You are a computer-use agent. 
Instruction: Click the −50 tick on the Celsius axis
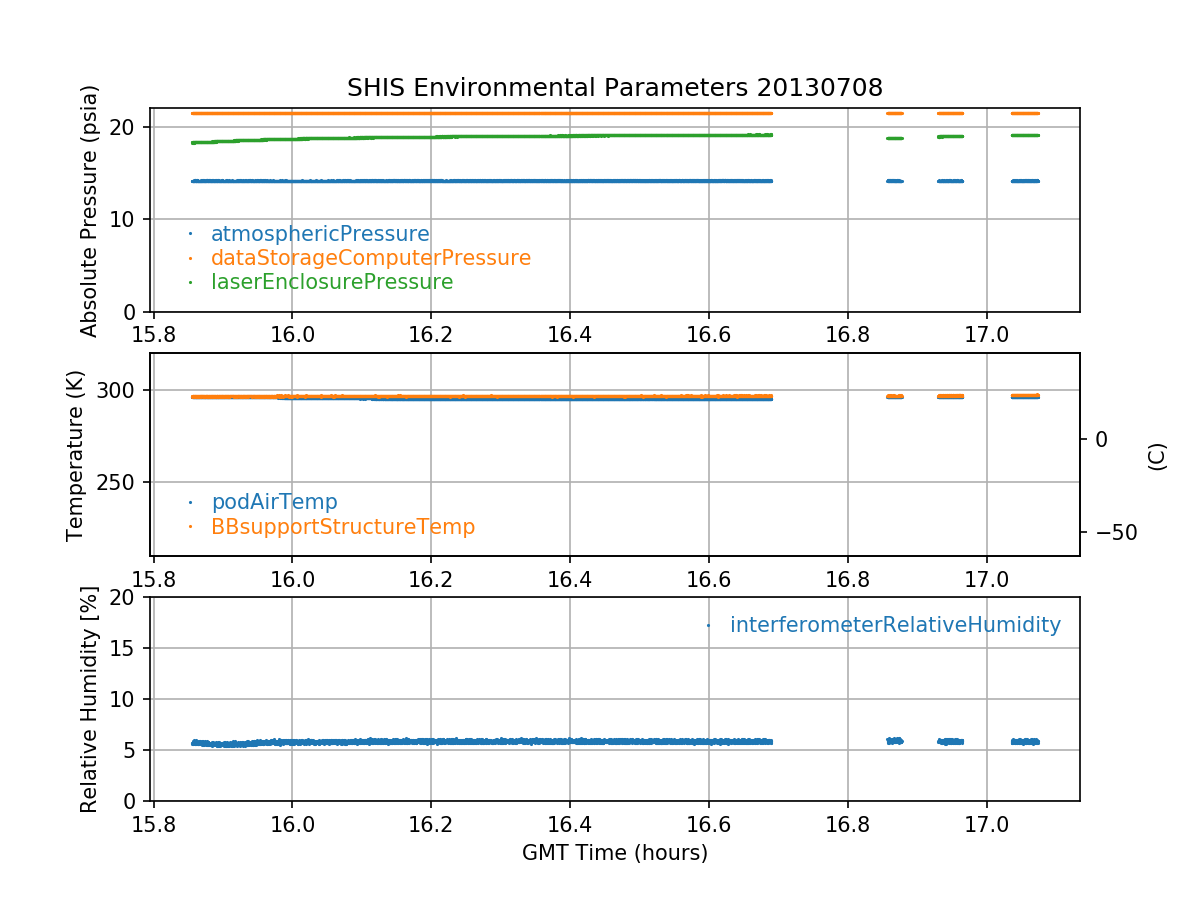[x=1108, y=532]
